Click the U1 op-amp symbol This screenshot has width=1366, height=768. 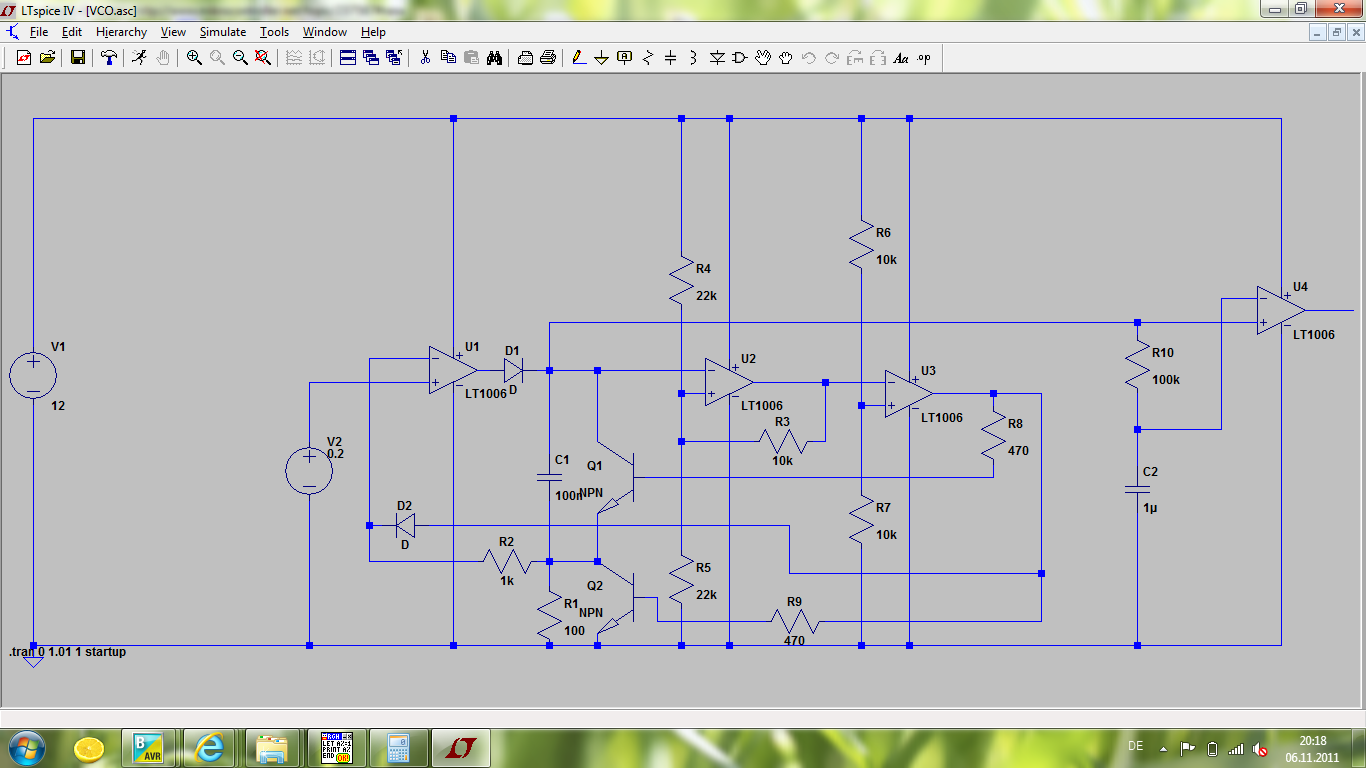click(452, 370)
